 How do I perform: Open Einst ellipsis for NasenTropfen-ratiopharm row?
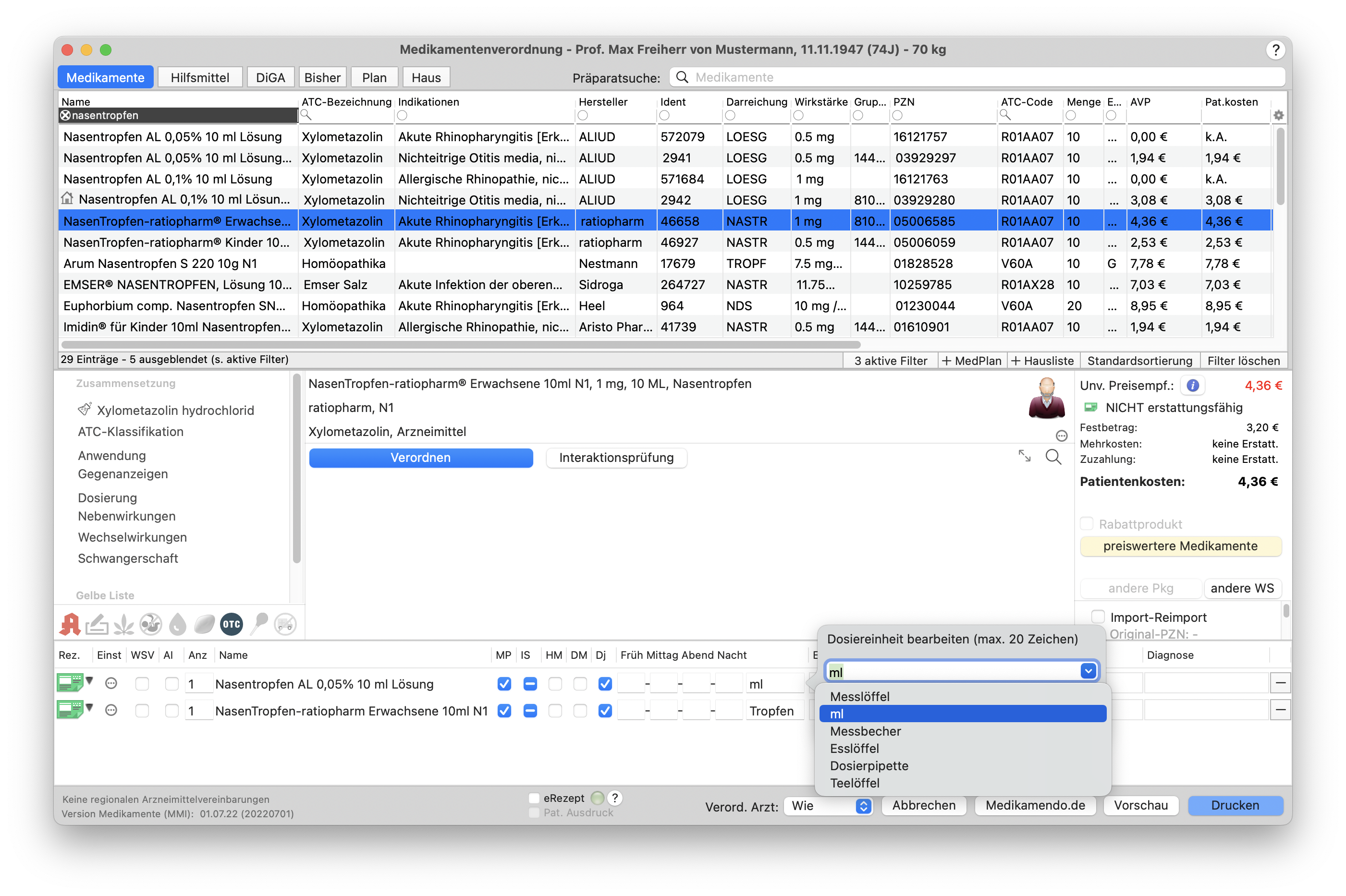pos(111,710)
